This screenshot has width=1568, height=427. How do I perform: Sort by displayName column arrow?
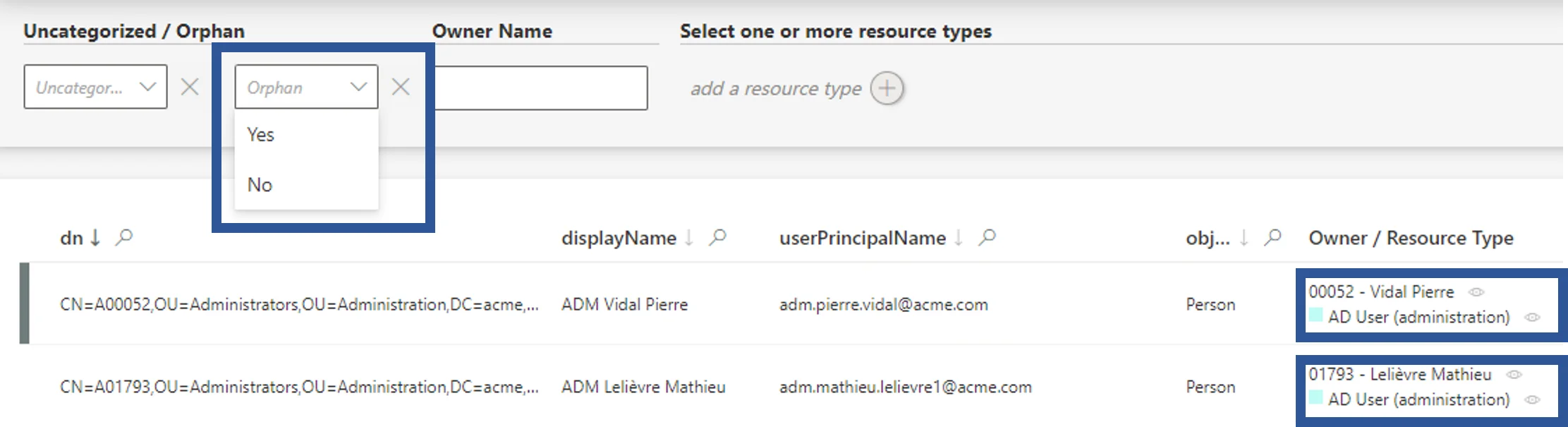coord(689,238)
